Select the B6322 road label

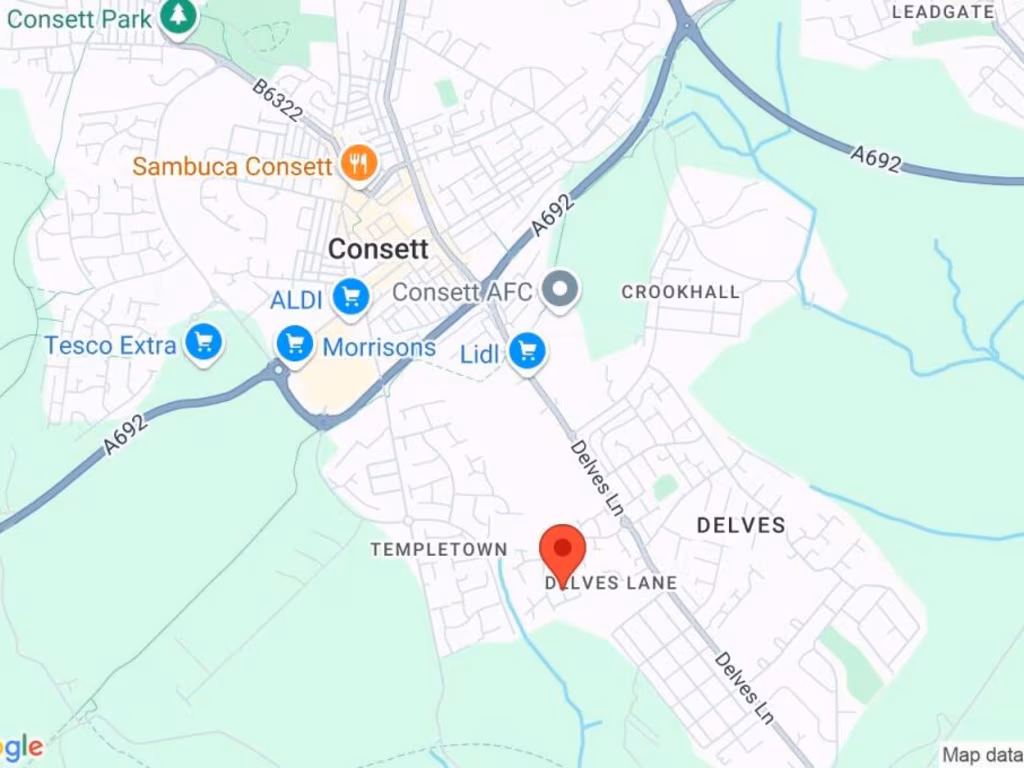pos(278,100)
